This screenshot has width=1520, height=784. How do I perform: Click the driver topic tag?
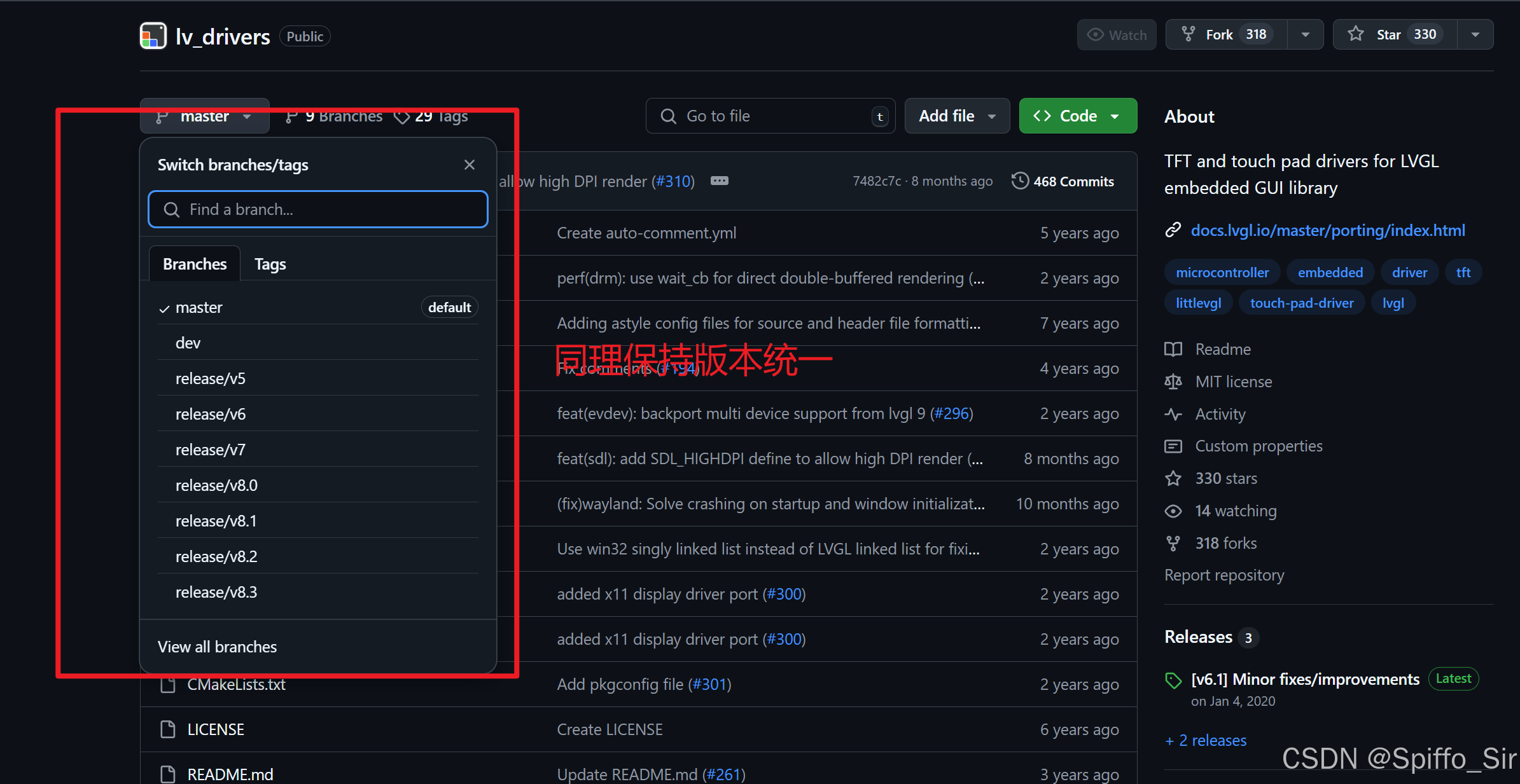pyautogui.click(x=1409, y=272)
